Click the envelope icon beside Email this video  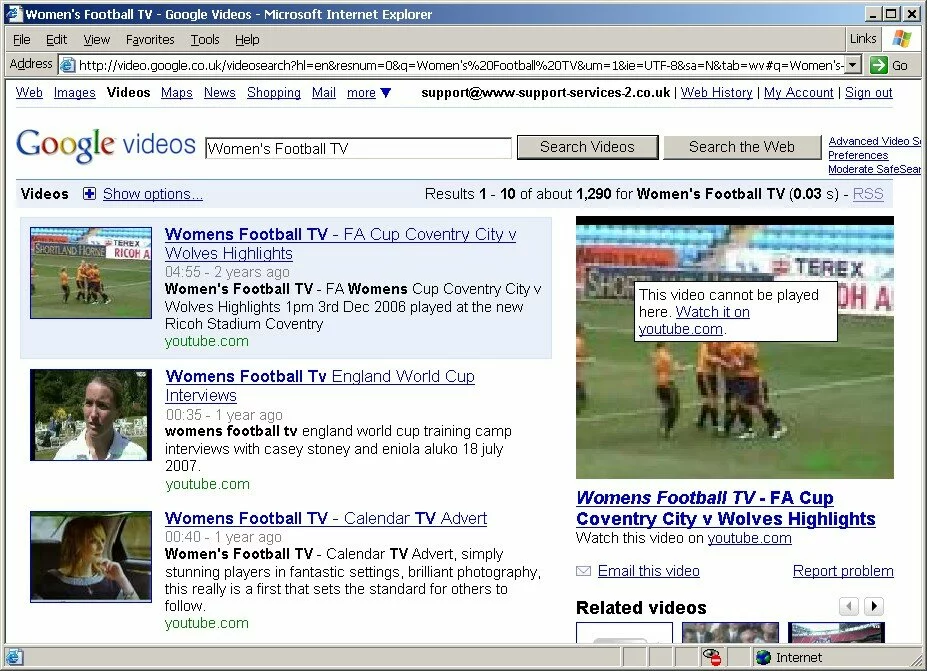coord(583,571)
